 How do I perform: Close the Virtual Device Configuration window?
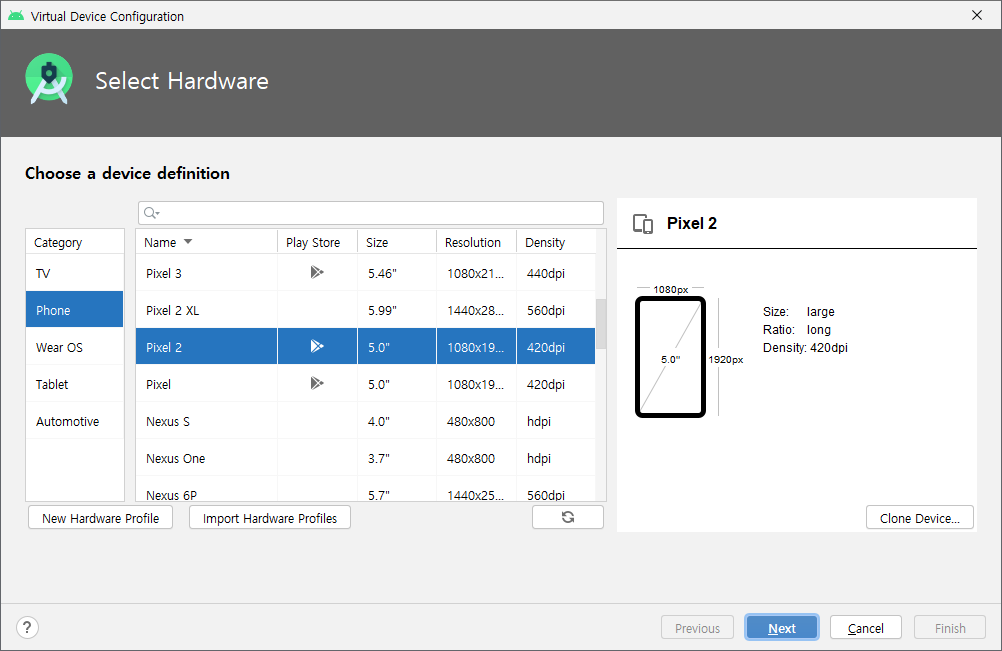click(976, 15)
